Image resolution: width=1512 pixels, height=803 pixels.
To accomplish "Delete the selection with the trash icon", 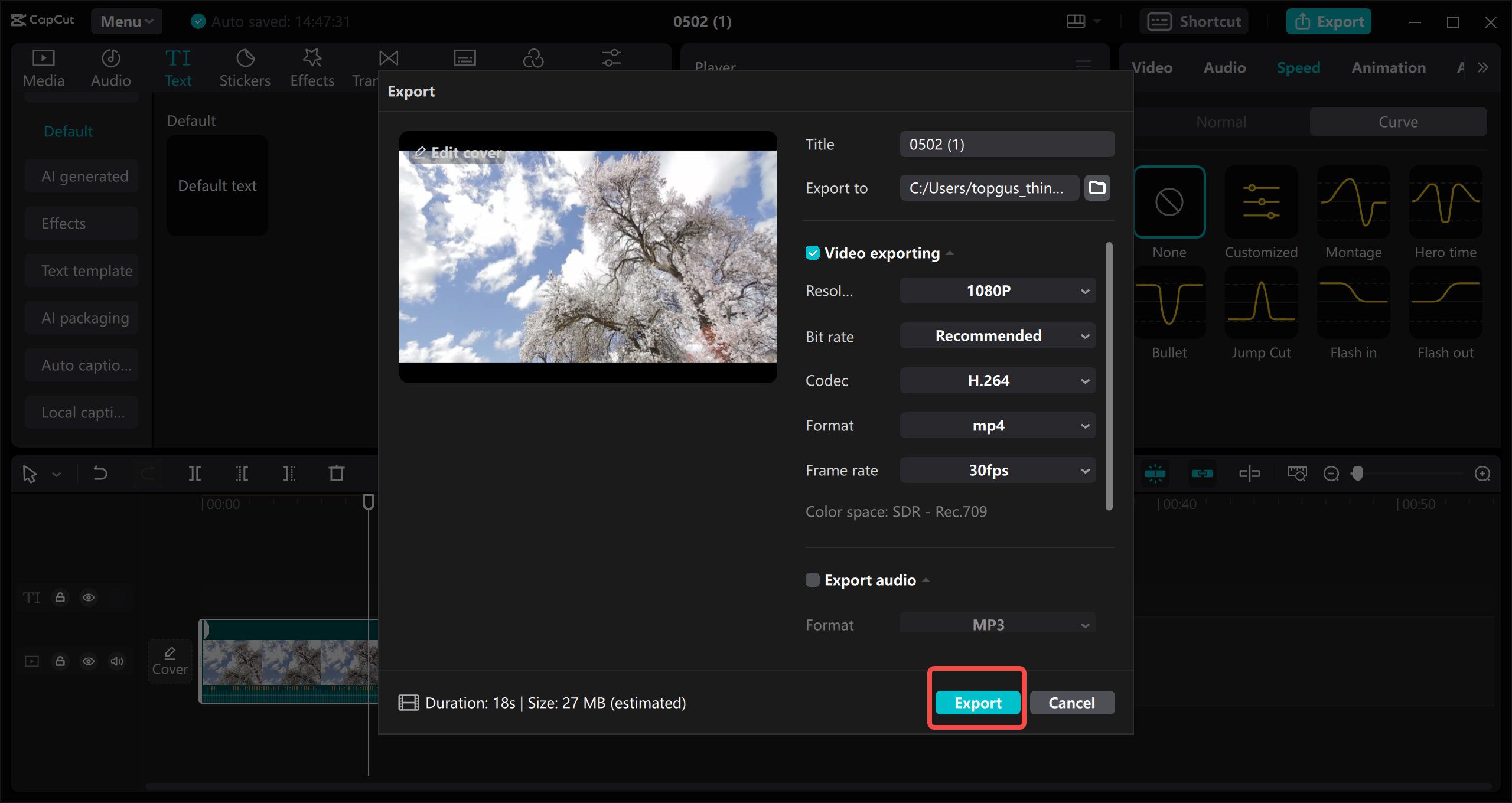I will [336, 473].
